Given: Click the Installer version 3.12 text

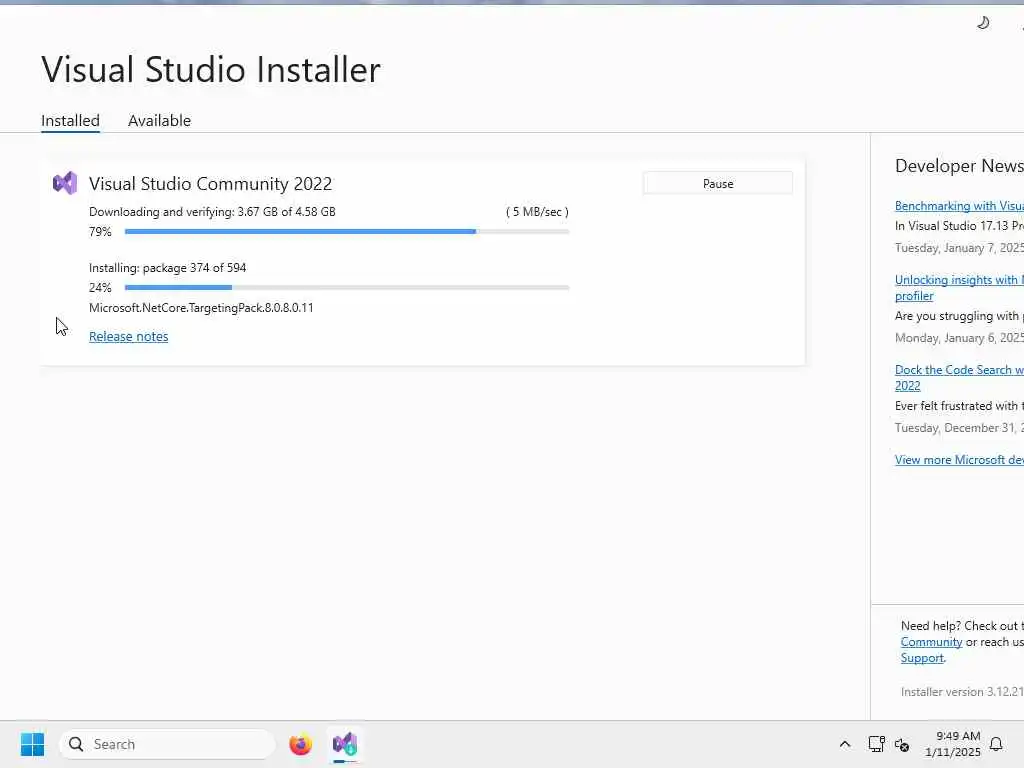Looking at the screenshot, I should [962, 692].
